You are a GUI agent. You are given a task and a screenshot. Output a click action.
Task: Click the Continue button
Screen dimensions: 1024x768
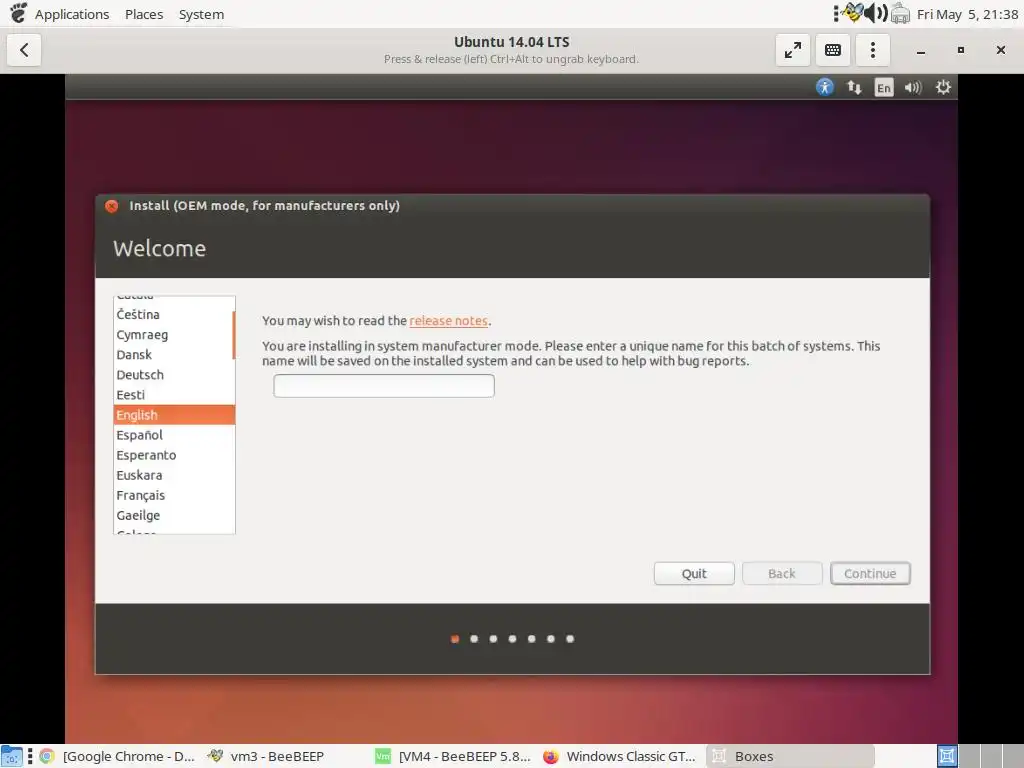point(870,573)
